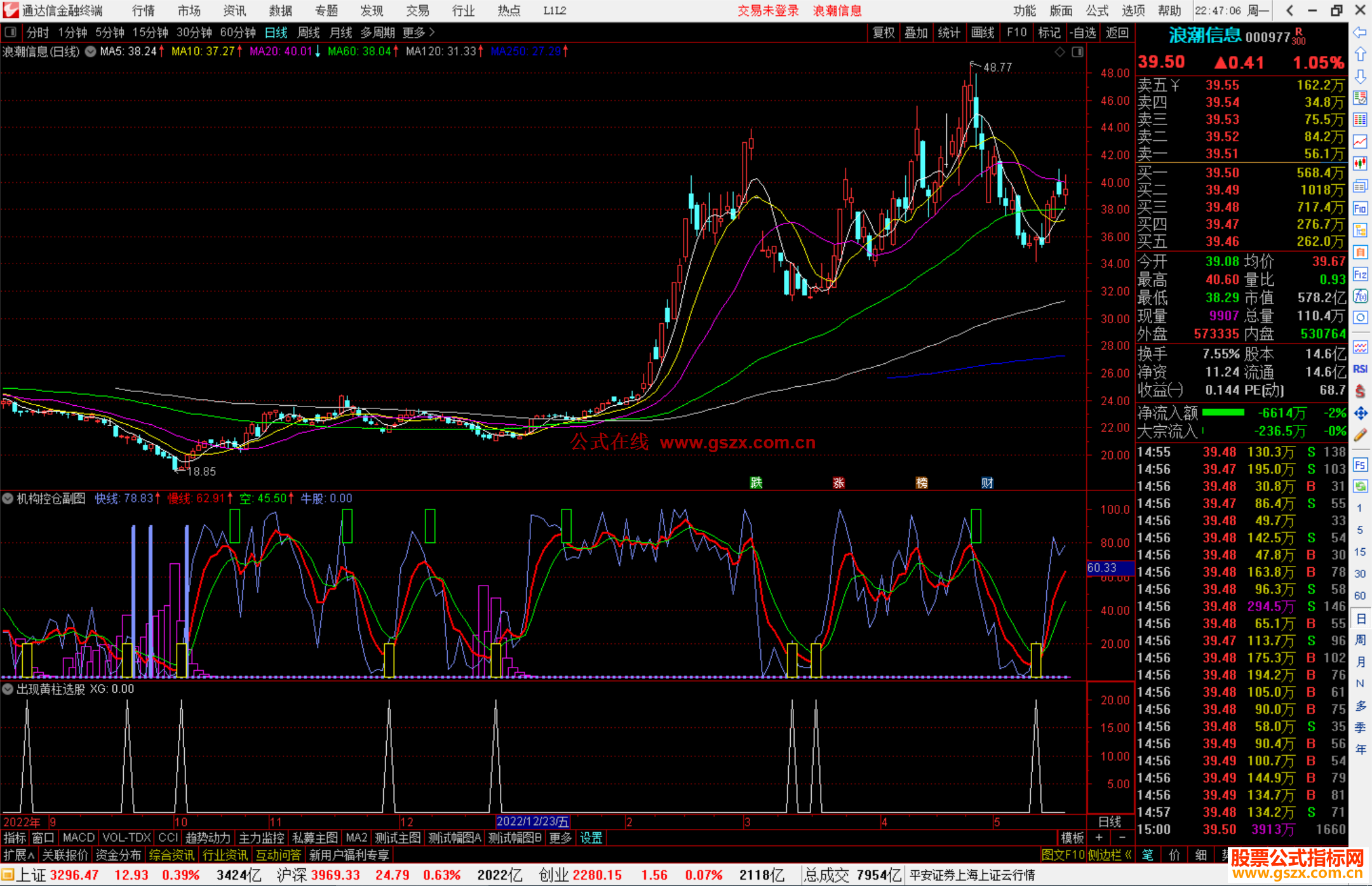Toggle the circle beside 出现黄柱选股 panel

pos(8,689)
